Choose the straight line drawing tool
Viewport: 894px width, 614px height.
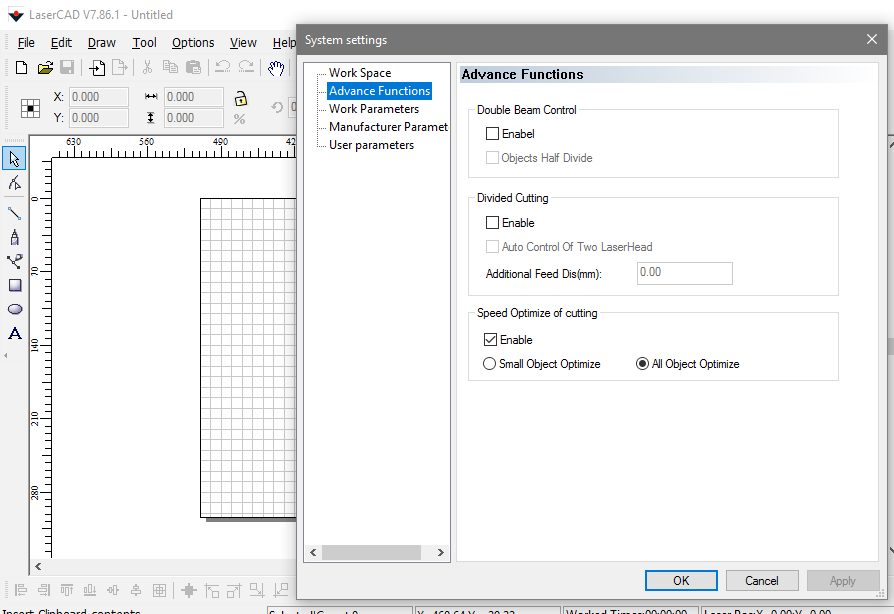tap(15, 213)
